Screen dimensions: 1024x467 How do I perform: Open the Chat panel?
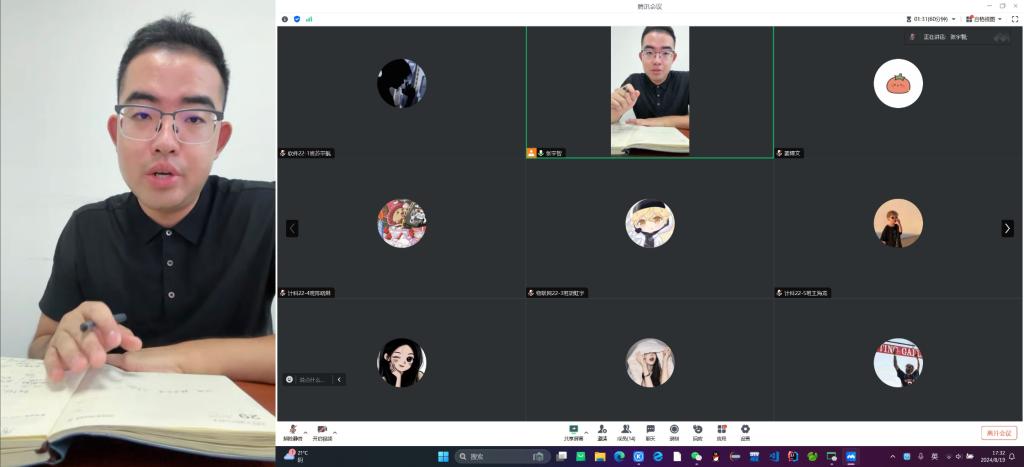650,431
